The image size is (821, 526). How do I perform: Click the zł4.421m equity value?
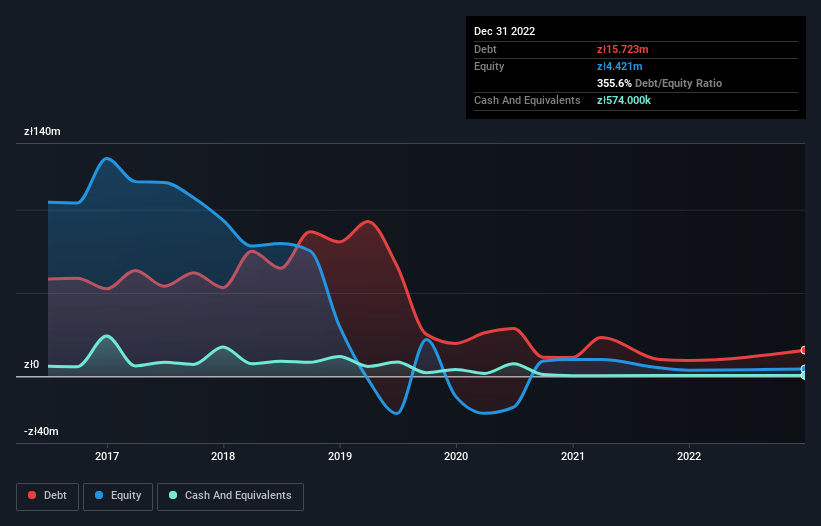[x=619, y=66]
